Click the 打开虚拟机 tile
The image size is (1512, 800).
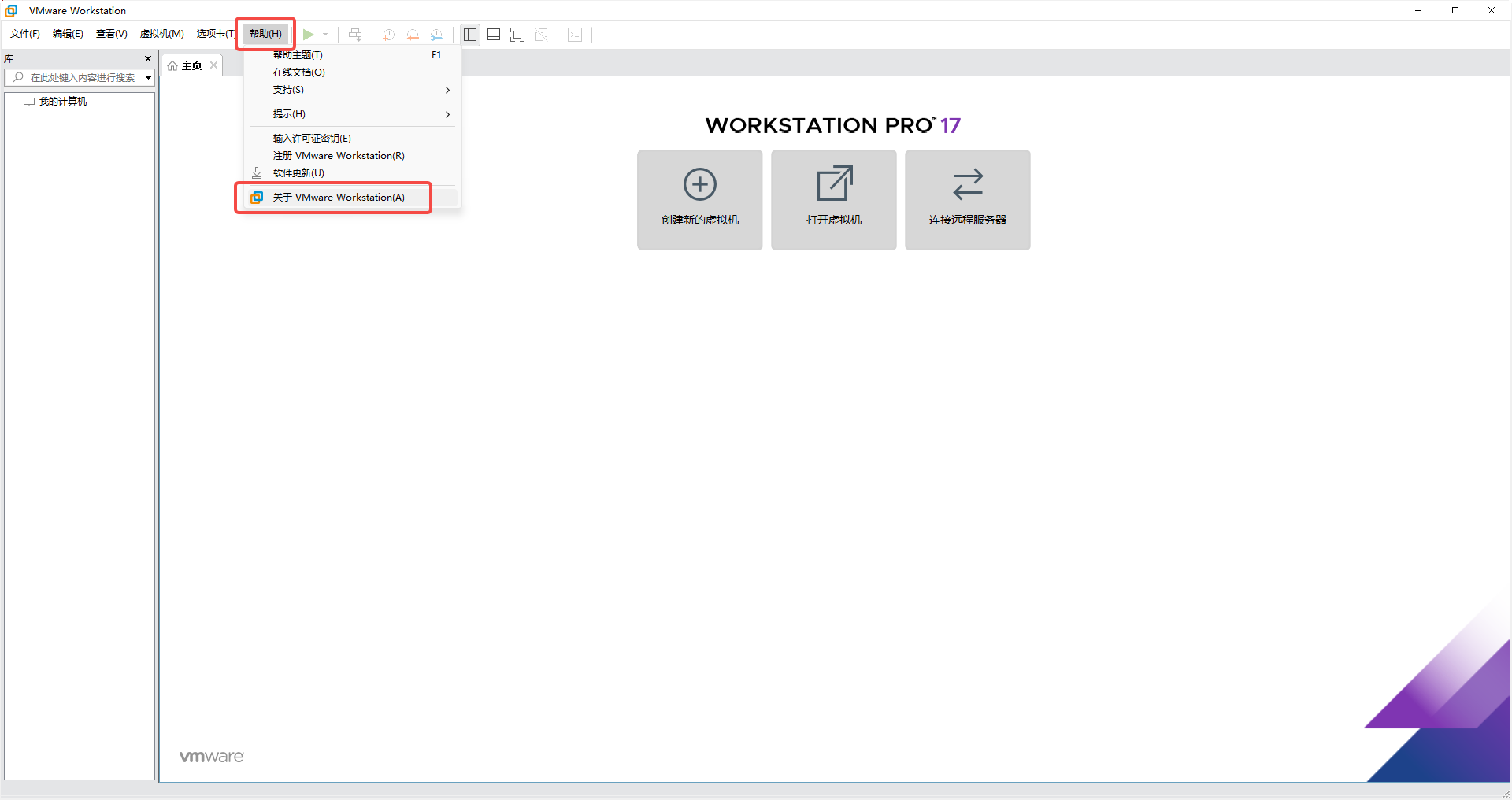pyautogui.click(x=834, y=200)
